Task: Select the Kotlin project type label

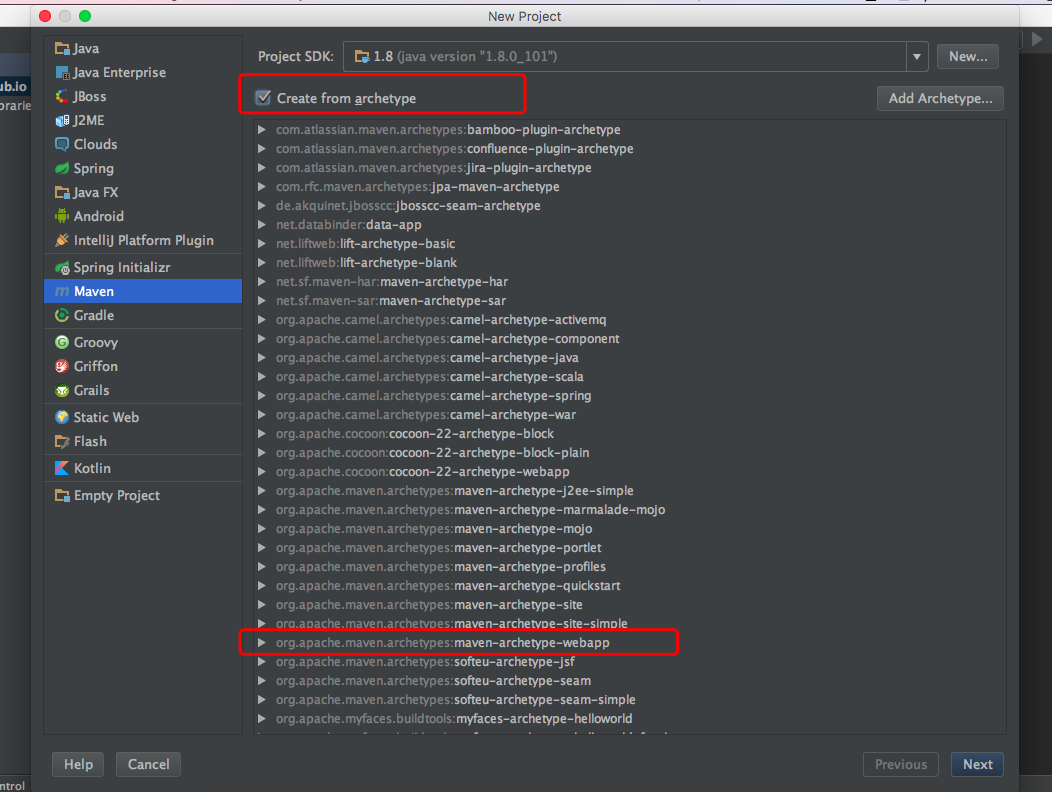Action: [93, 468]
